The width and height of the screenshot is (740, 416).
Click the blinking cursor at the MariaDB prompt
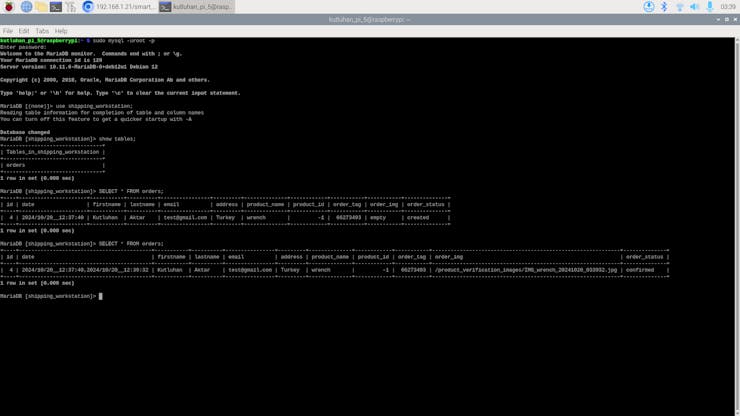click(x=101, y=296)
